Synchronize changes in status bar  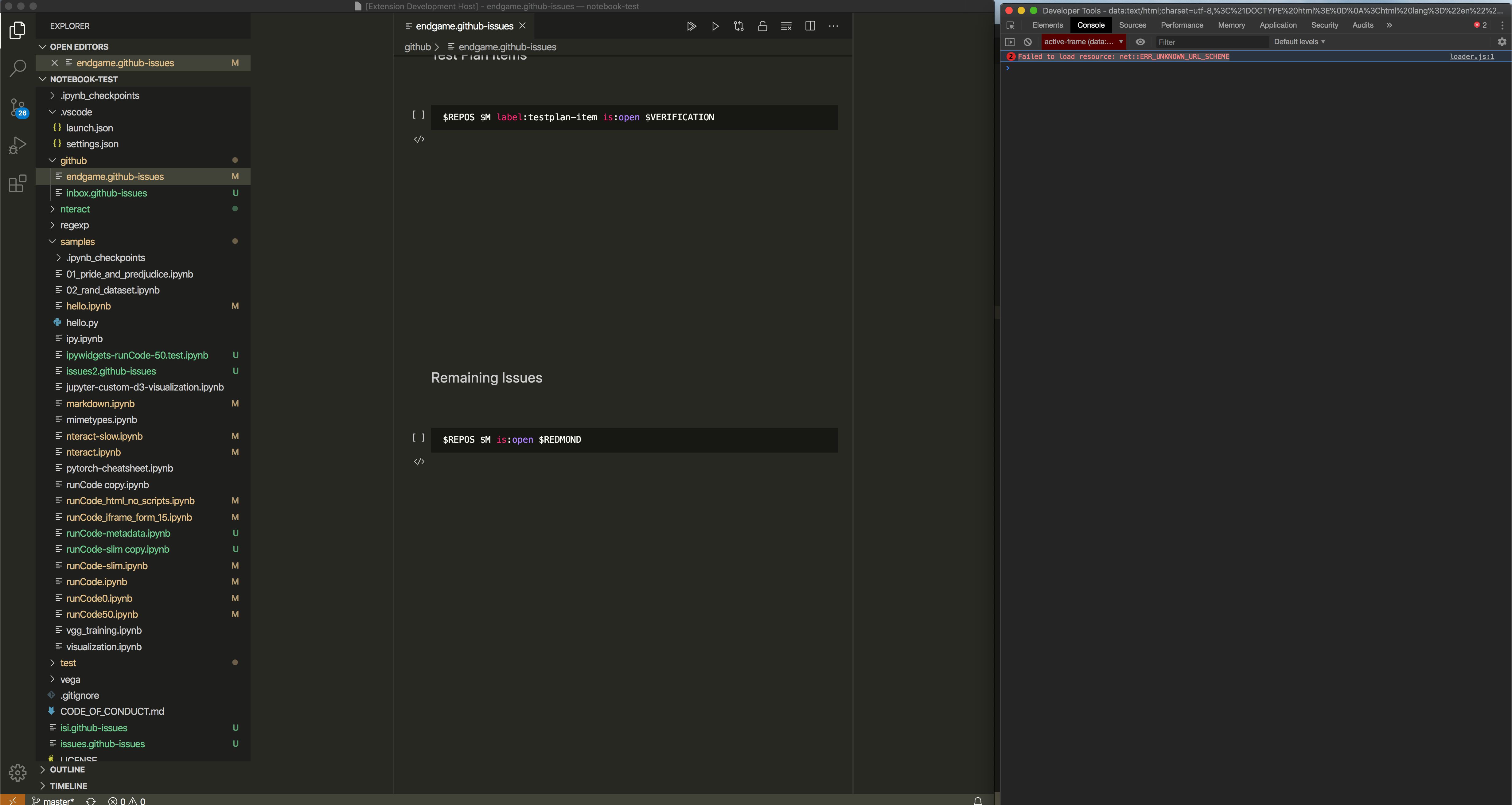[91, 801]
